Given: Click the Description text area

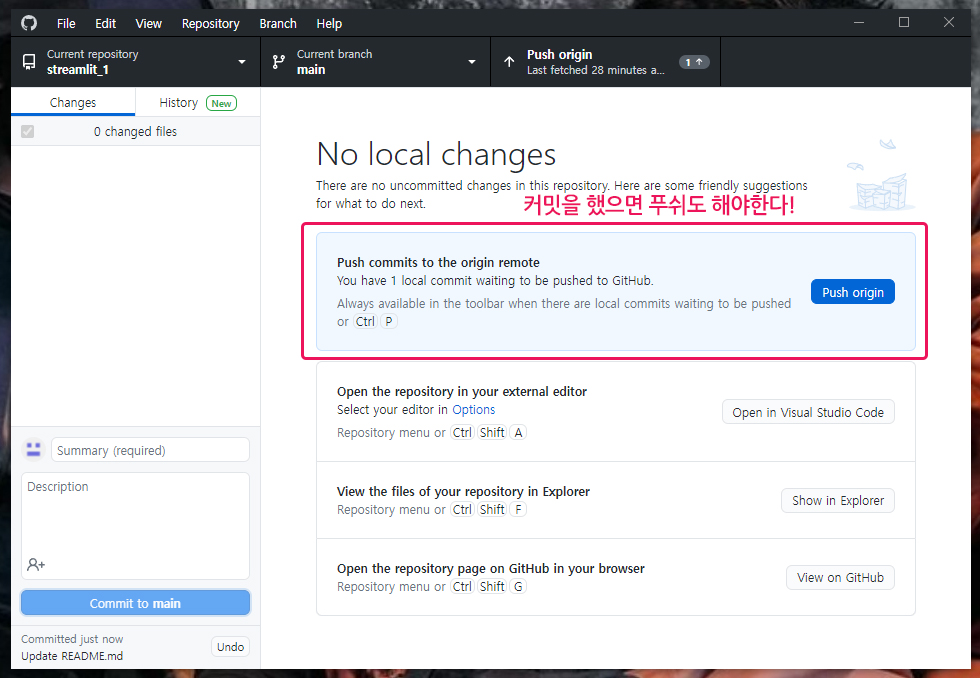Looking at the screenshot, I should pyautogui.click(x=136, y=526).
